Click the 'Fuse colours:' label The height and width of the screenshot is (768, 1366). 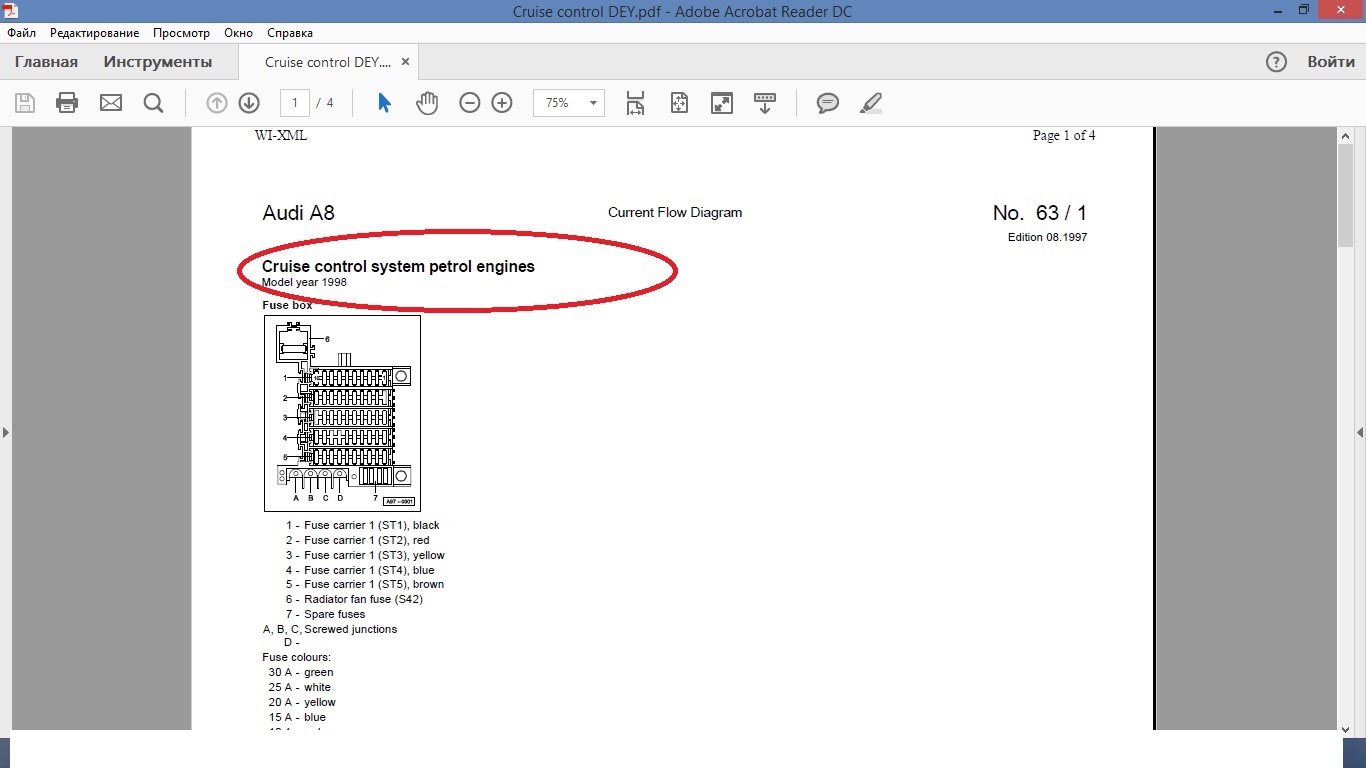point(296,657)
